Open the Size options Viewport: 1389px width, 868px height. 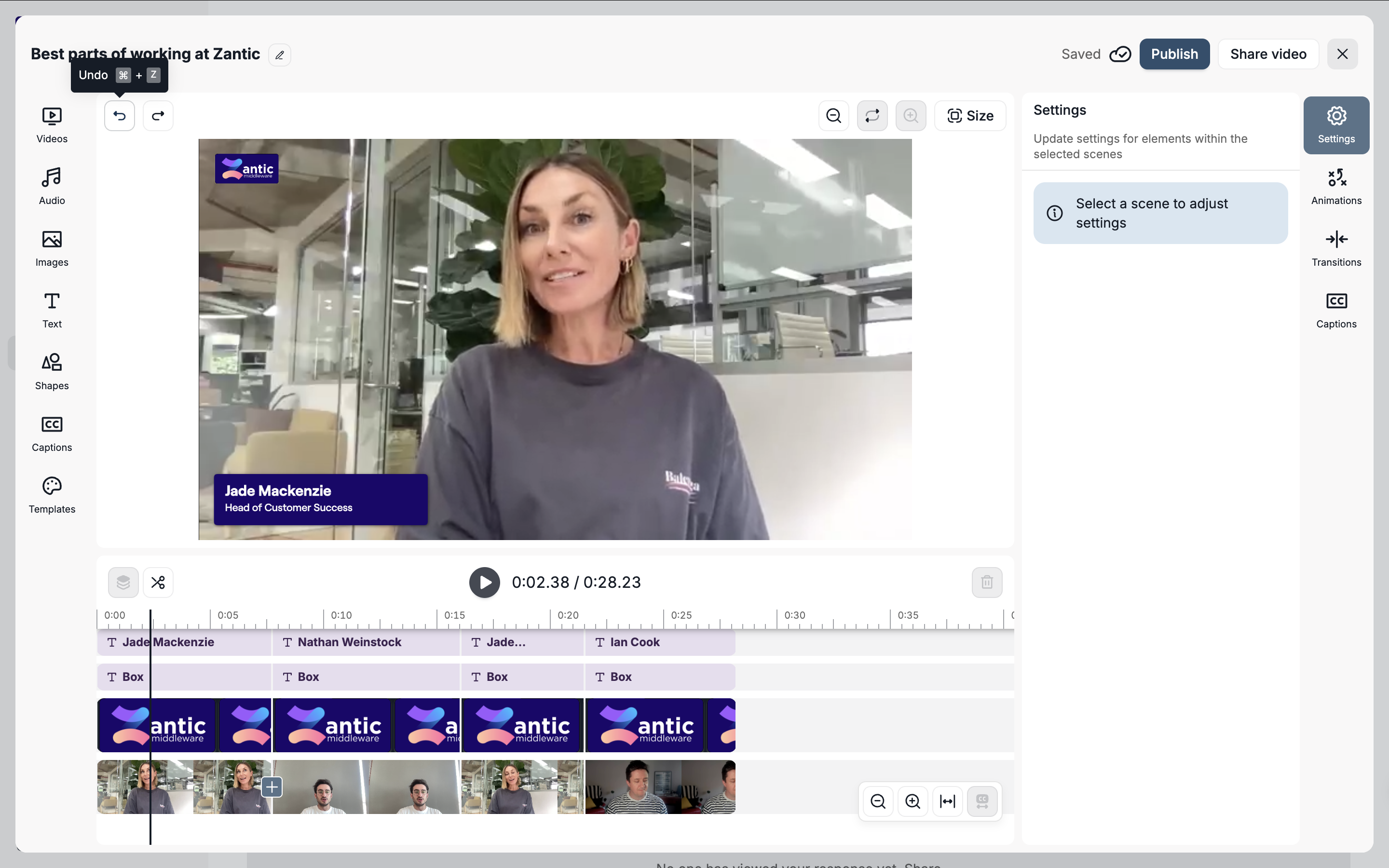[970, 116]
